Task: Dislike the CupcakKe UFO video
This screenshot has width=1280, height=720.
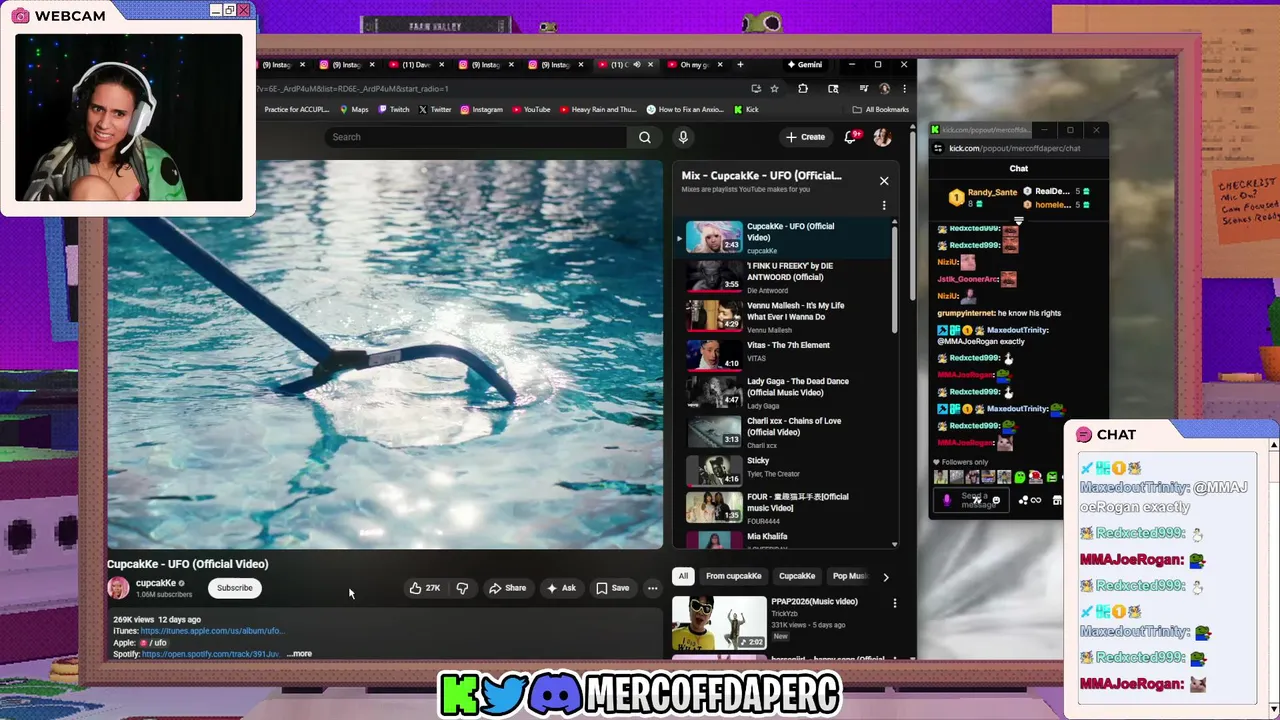Action: pos(462,588)
